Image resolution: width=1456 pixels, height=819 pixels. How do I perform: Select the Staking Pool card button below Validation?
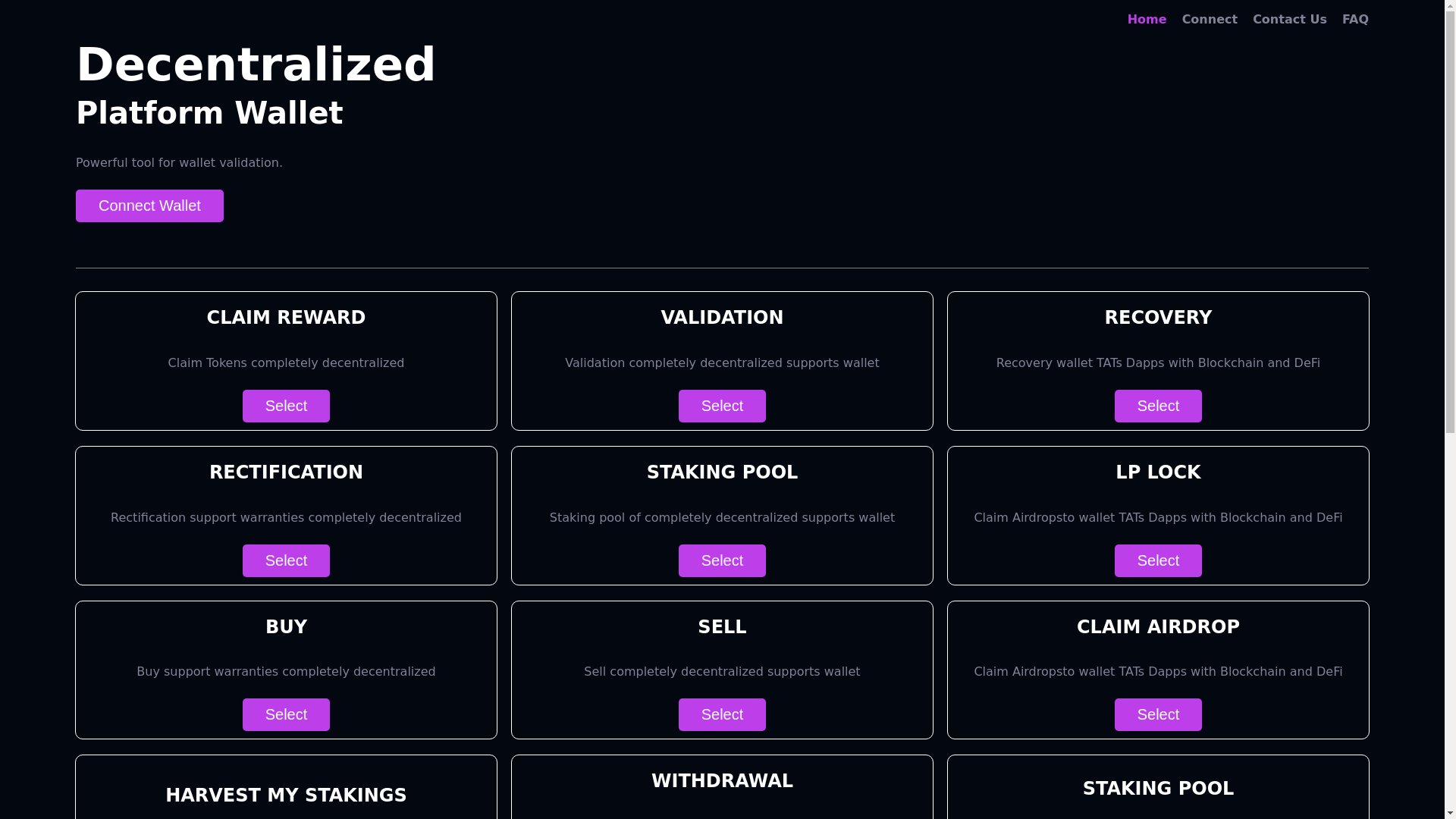(x=722, y=560)
